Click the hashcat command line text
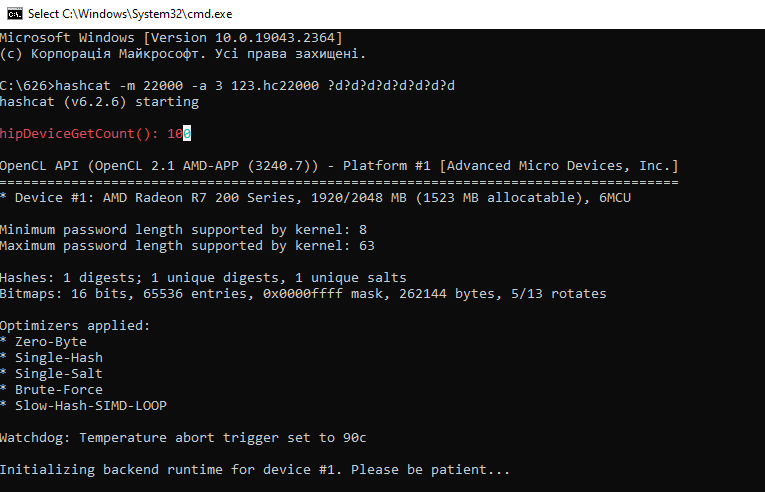This screenshot has height=492, width=765. [227, 86]
